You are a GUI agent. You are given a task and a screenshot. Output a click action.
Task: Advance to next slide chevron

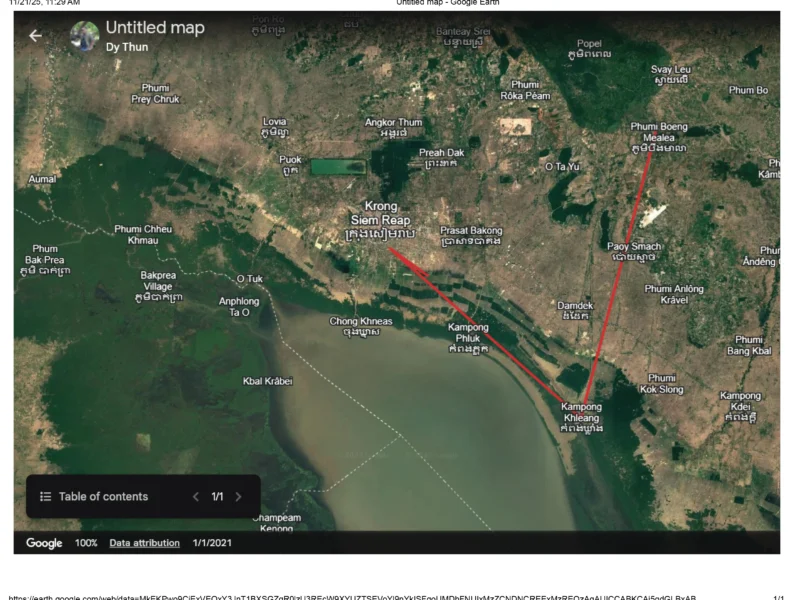click(x=238, y=496)
